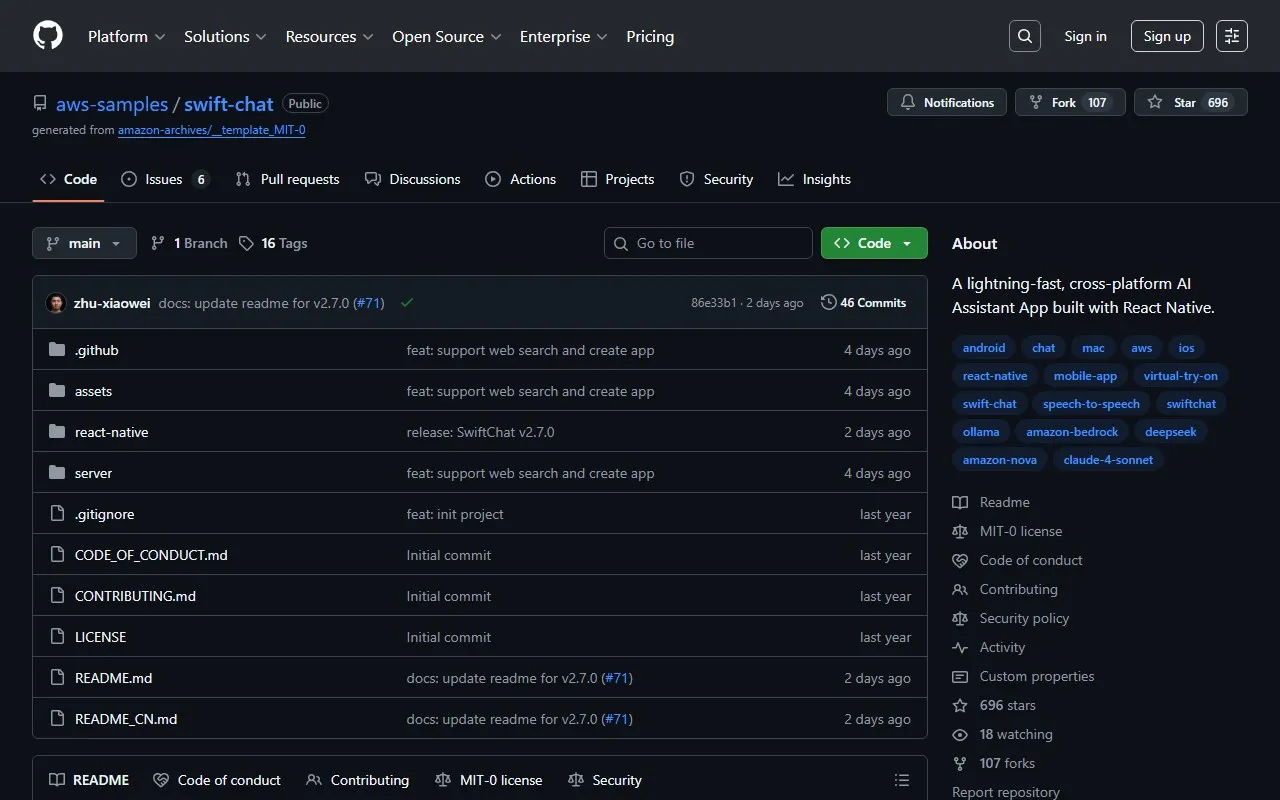Select the amazon-bedrock topic tag
This screenshot has height=800, width=1280.
[1072, 432]
